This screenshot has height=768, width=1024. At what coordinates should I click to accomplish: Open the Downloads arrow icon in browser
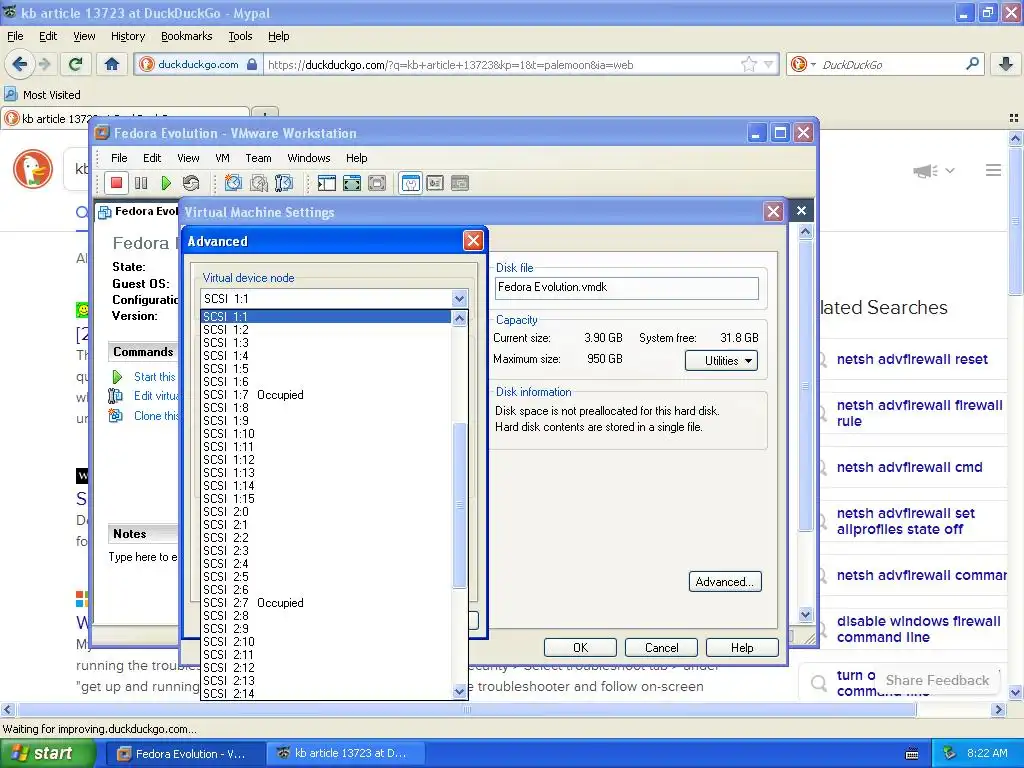(1006, 64)
